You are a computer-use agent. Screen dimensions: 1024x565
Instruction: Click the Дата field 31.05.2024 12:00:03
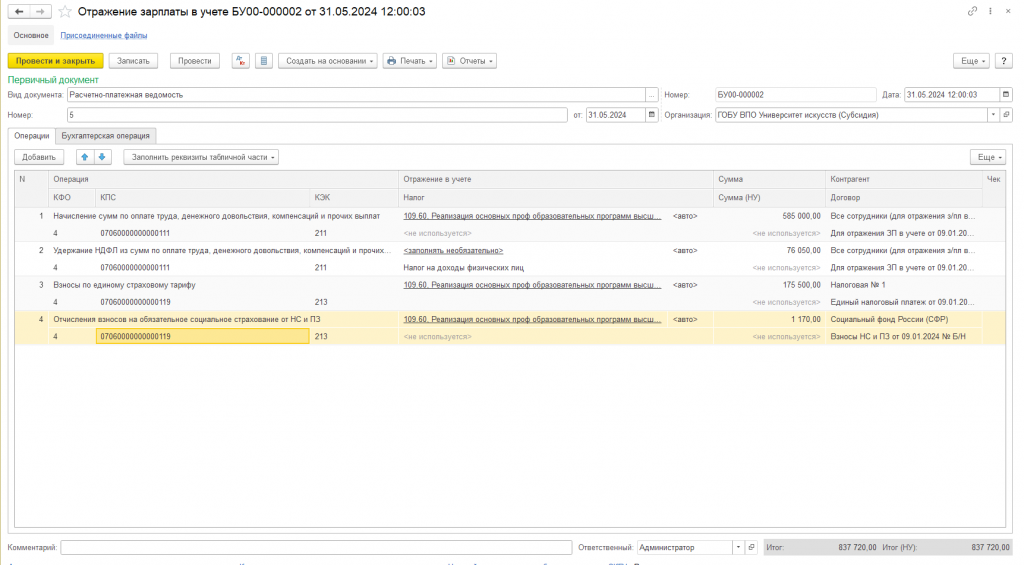[952, 95]
